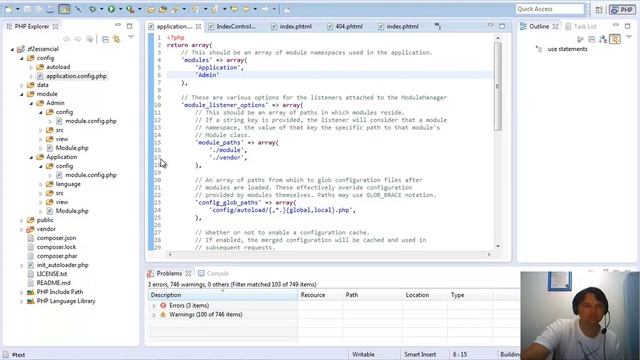Click the Quick Access search field
The width and height of the screenshot is (640, 360).
point(549,9)
